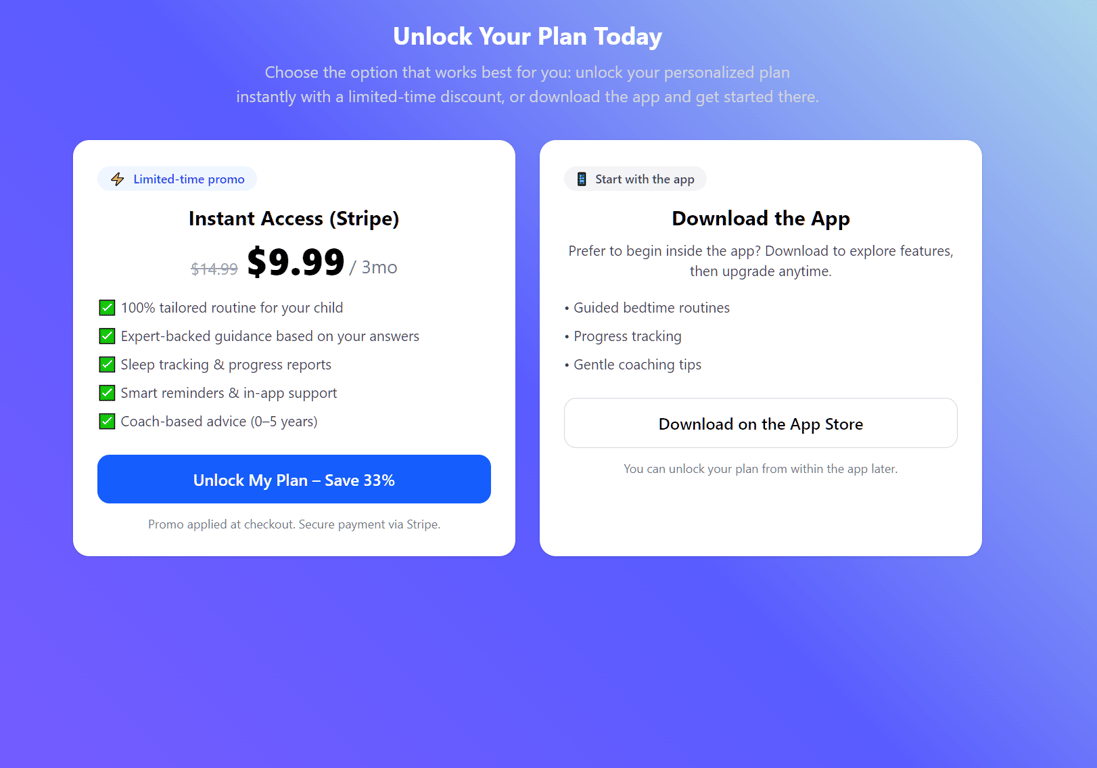Click the $9.99 price text
Viewport: 1097px width, 768px height.
pos(296,262)
